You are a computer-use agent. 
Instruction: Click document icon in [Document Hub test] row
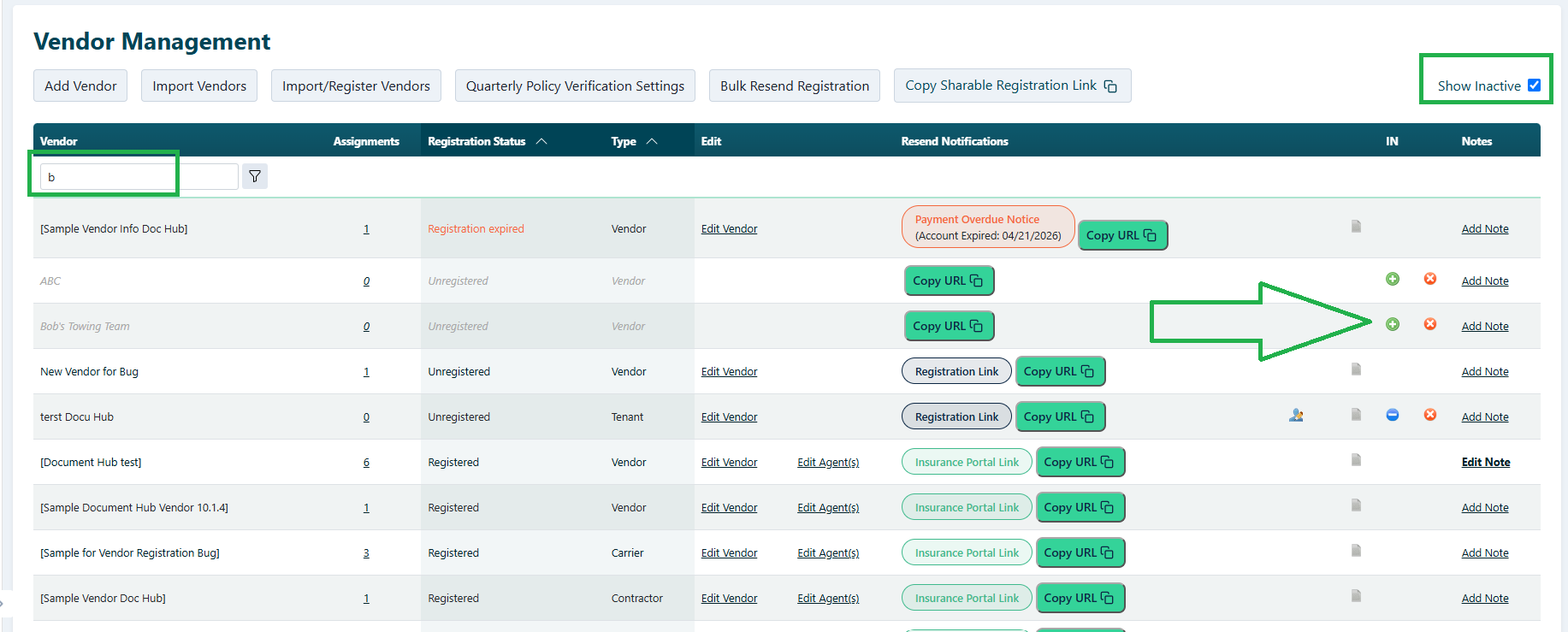(1356, 460)
